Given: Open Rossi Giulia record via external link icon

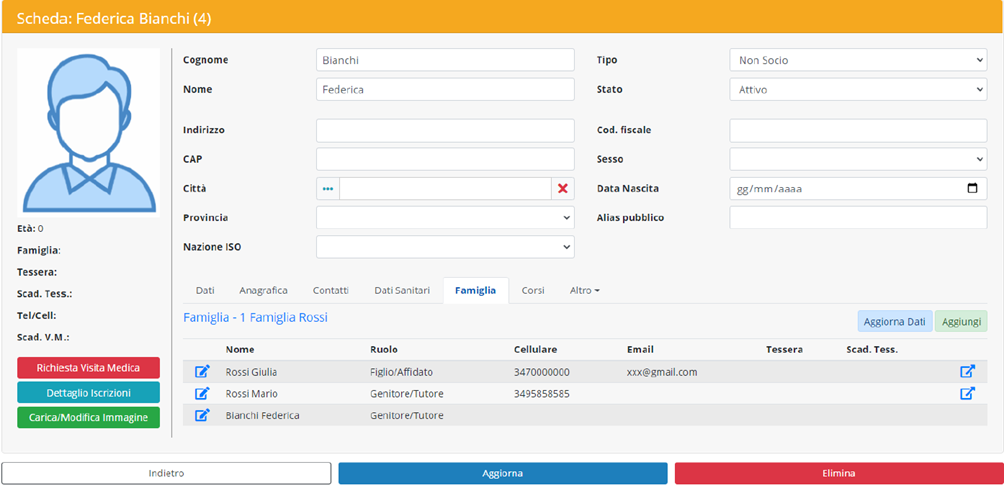Looking at the screenshot, I should (x=967, y=372).
